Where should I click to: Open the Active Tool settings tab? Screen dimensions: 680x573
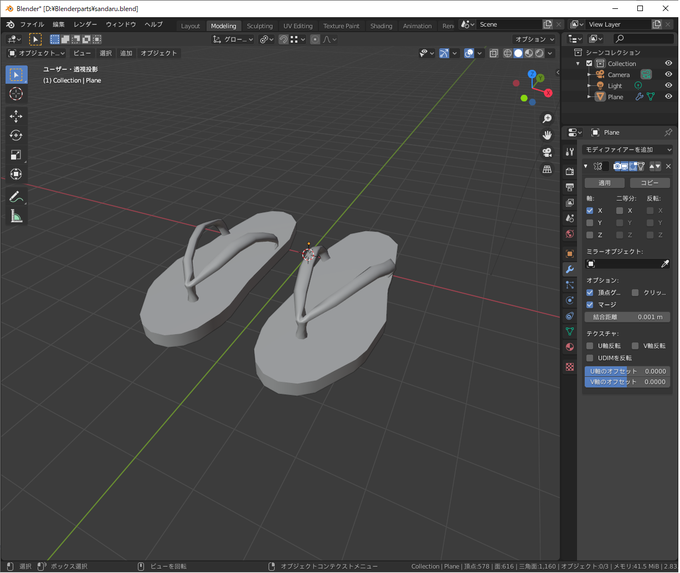[x=570, y=151]
